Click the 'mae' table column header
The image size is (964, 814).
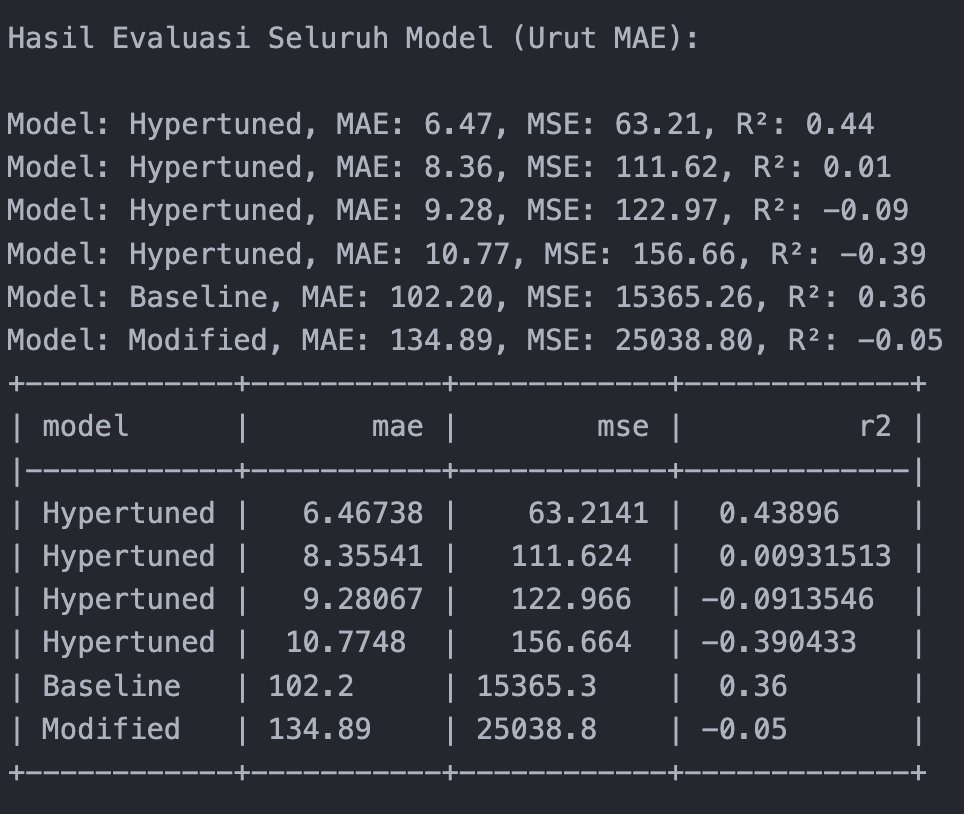(397, 427)
